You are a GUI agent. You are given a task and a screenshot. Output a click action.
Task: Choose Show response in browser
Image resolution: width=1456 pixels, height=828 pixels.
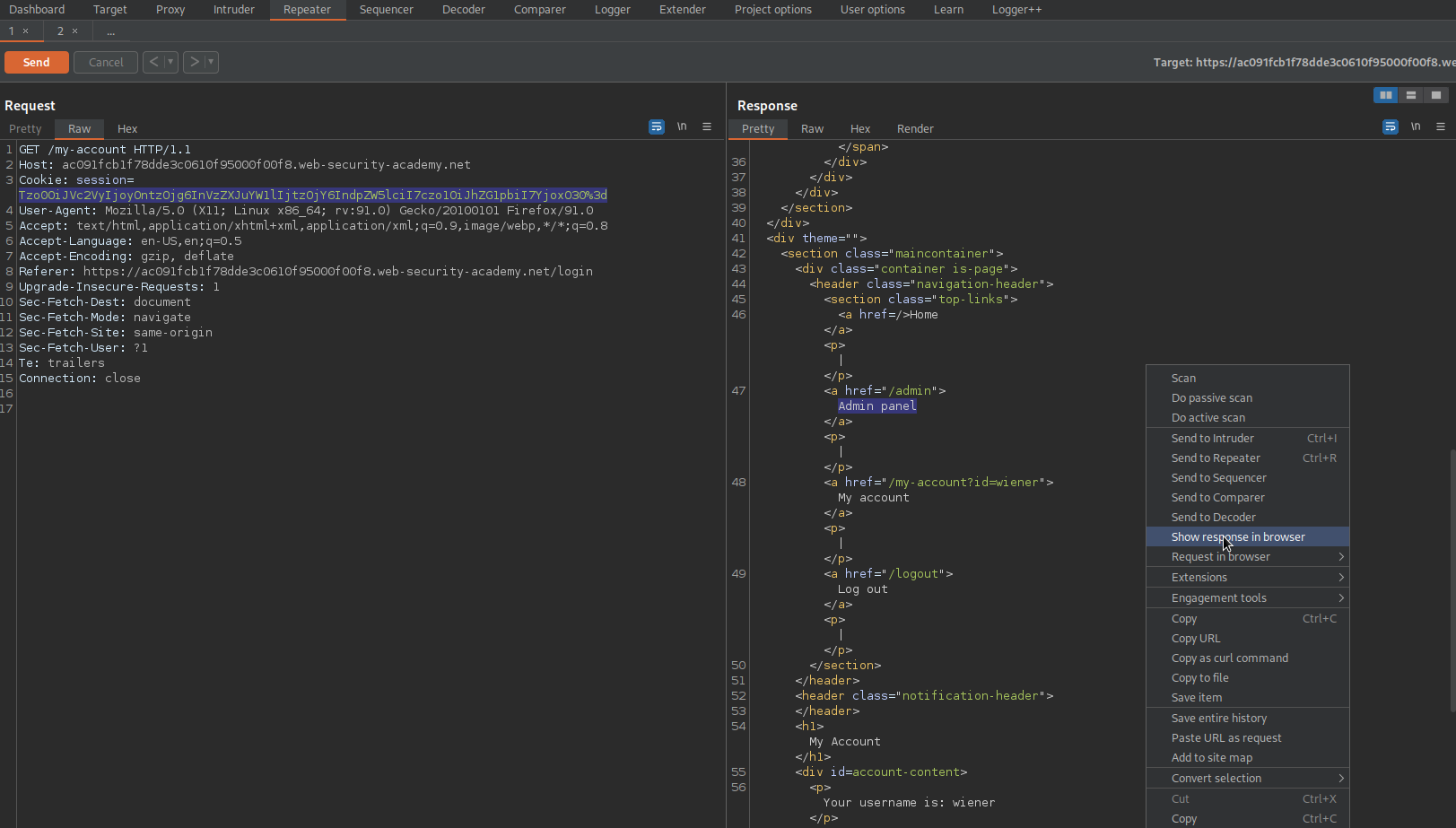[1248, 537]
